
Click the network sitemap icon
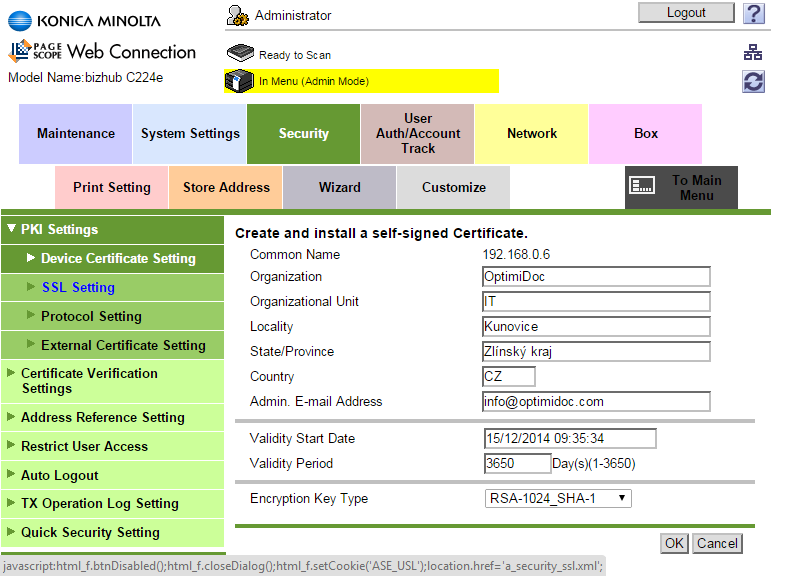coord(754,53)
